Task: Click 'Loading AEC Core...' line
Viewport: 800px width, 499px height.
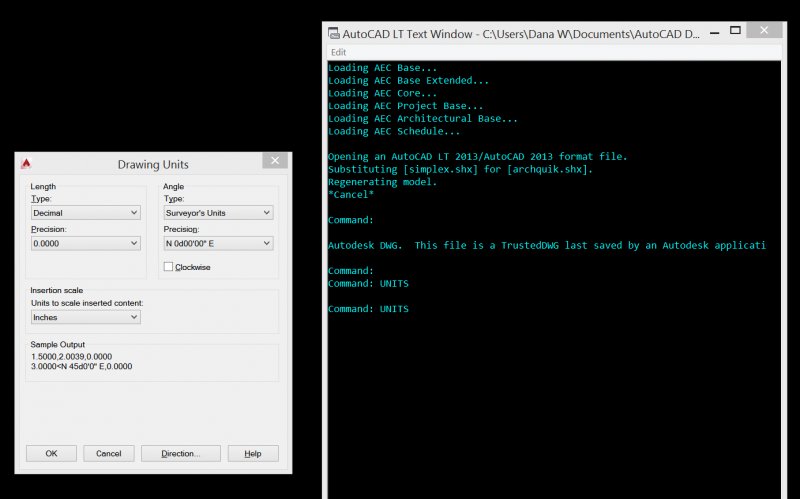Action: pos(382,93)
